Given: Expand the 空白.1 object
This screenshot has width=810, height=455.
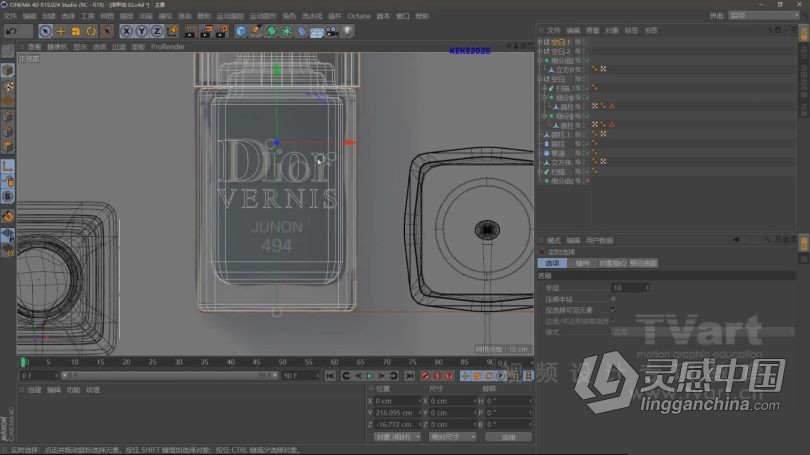Looking at the screenshot, I should click(x=540, y=42).
